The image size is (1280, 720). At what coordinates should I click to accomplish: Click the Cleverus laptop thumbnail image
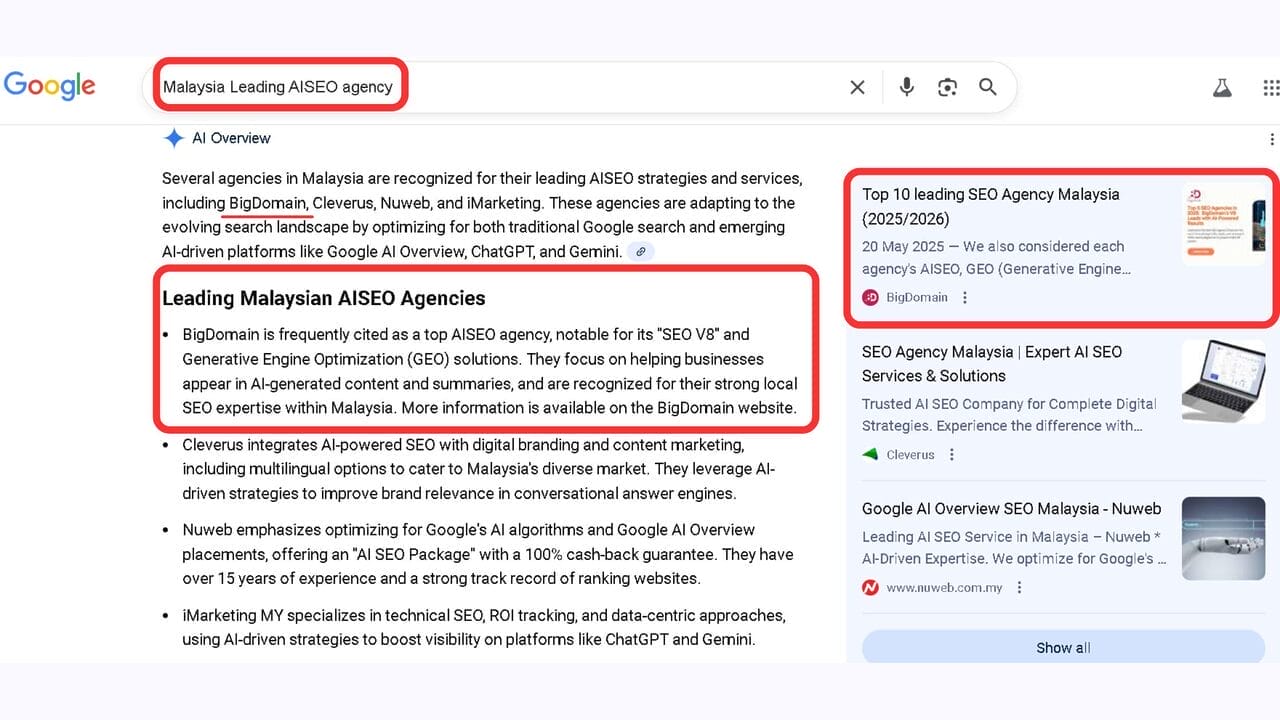click(1222, 381)
